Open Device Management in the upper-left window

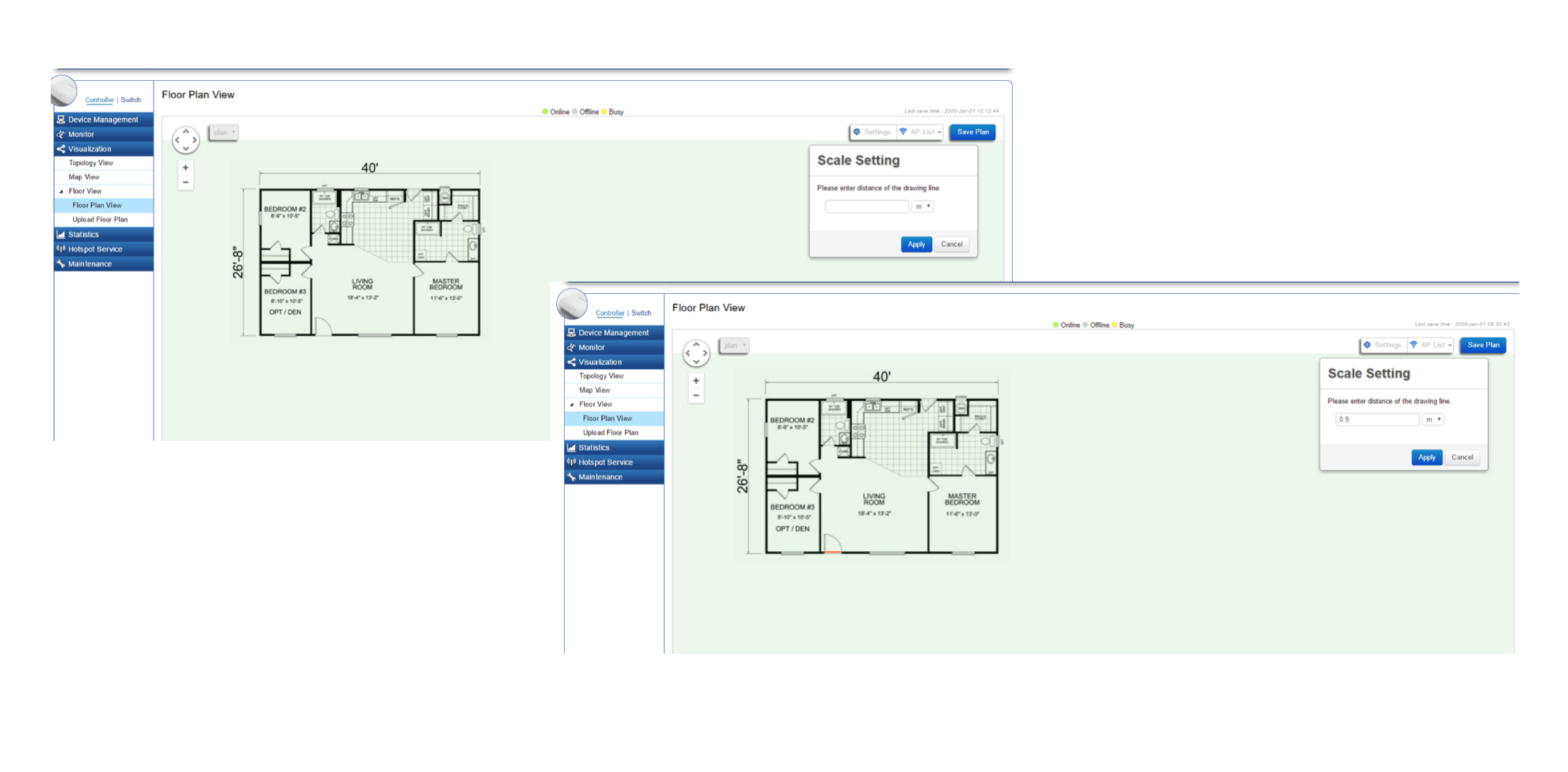coord(103,119)
